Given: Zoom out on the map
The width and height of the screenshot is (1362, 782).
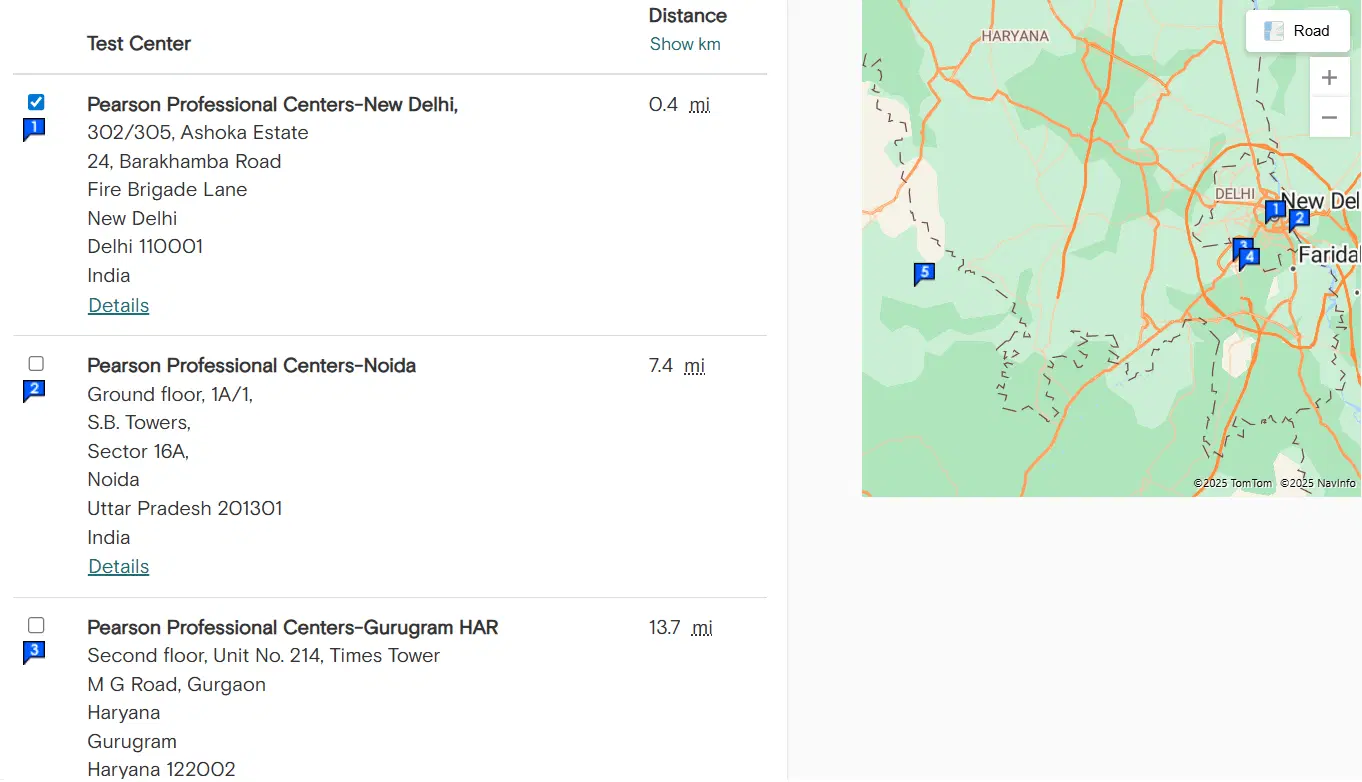Looking at the screenshot, I should point(1329,117).
